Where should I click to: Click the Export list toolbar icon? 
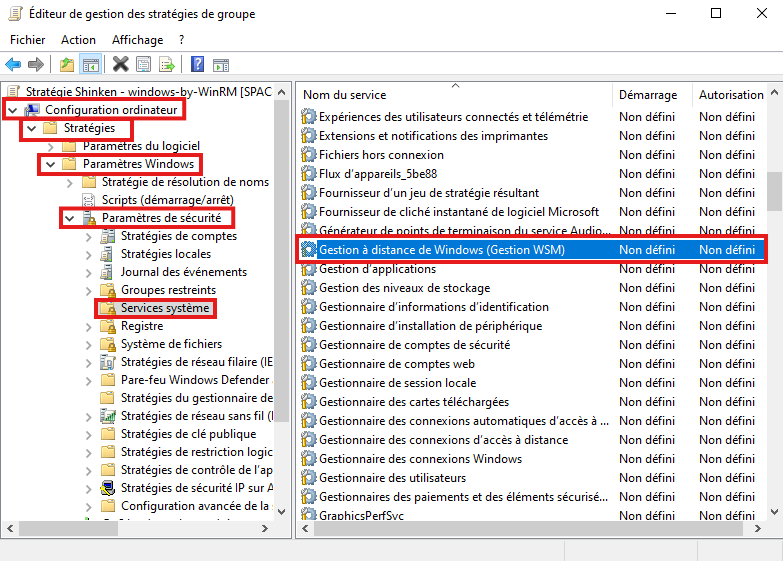[166, 65]
